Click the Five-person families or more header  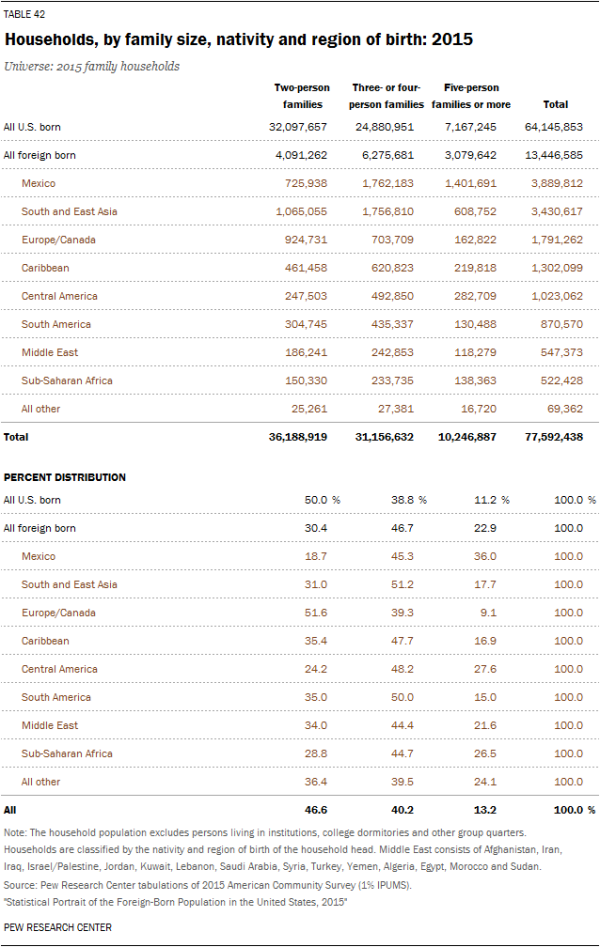471,96
